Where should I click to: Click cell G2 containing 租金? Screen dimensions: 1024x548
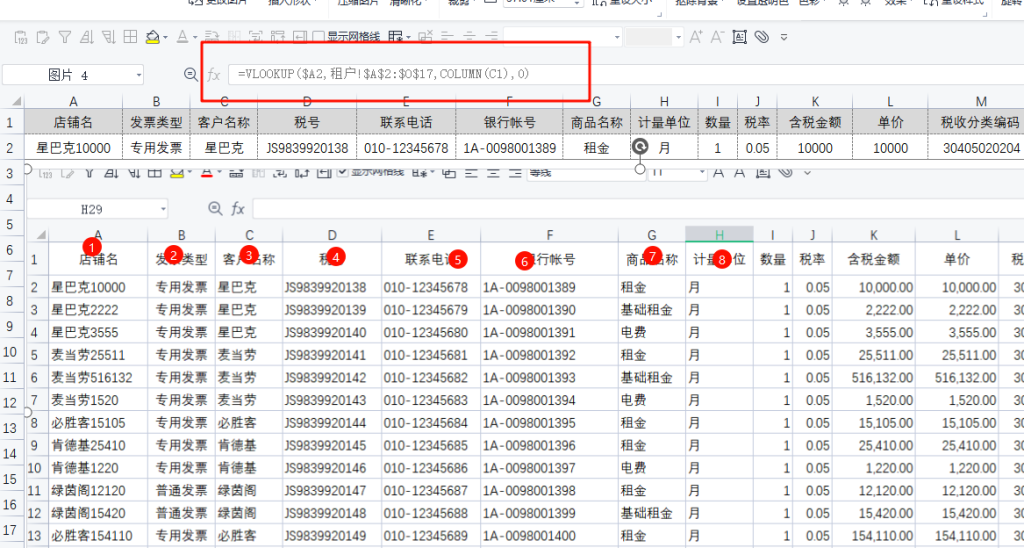pyautogui.click(x=596, y=148)
